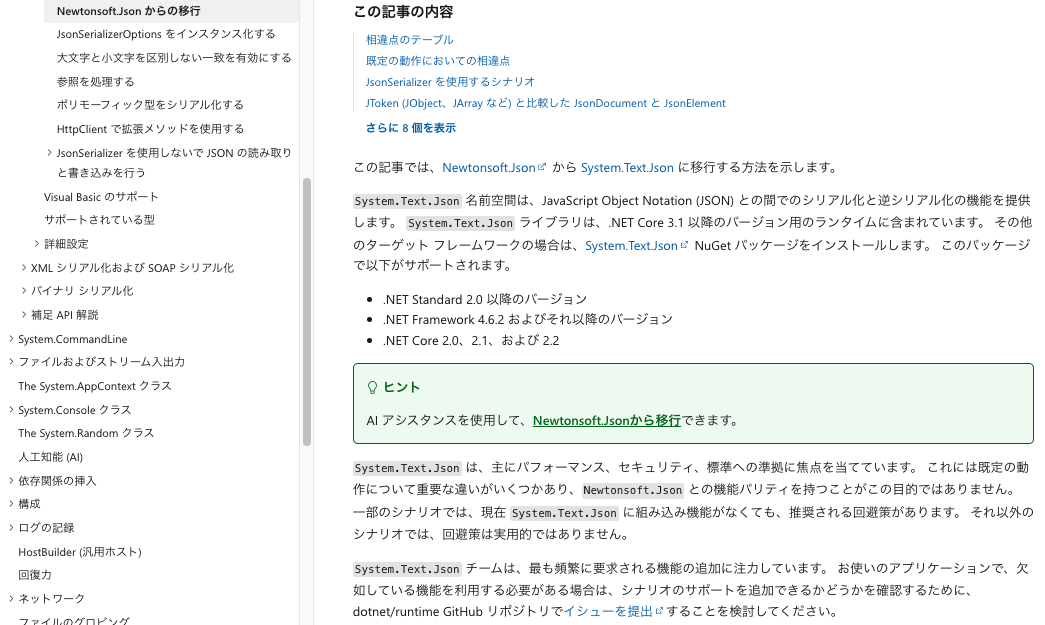The image size is (1045, 625).
Task: Expand XML シリアル化および SOAP シリアル化 section
Action: click(24, 268)
